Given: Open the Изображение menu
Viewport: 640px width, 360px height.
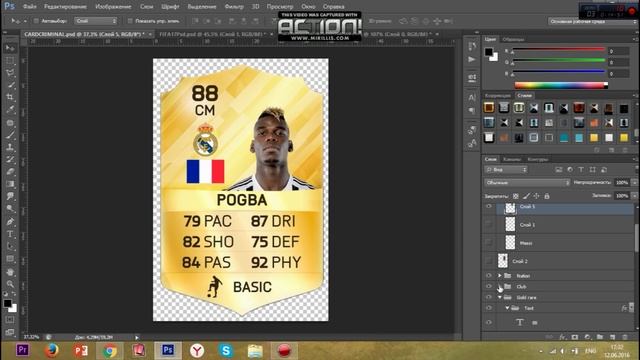Looking at the screenshot, I should click(113, 7).
